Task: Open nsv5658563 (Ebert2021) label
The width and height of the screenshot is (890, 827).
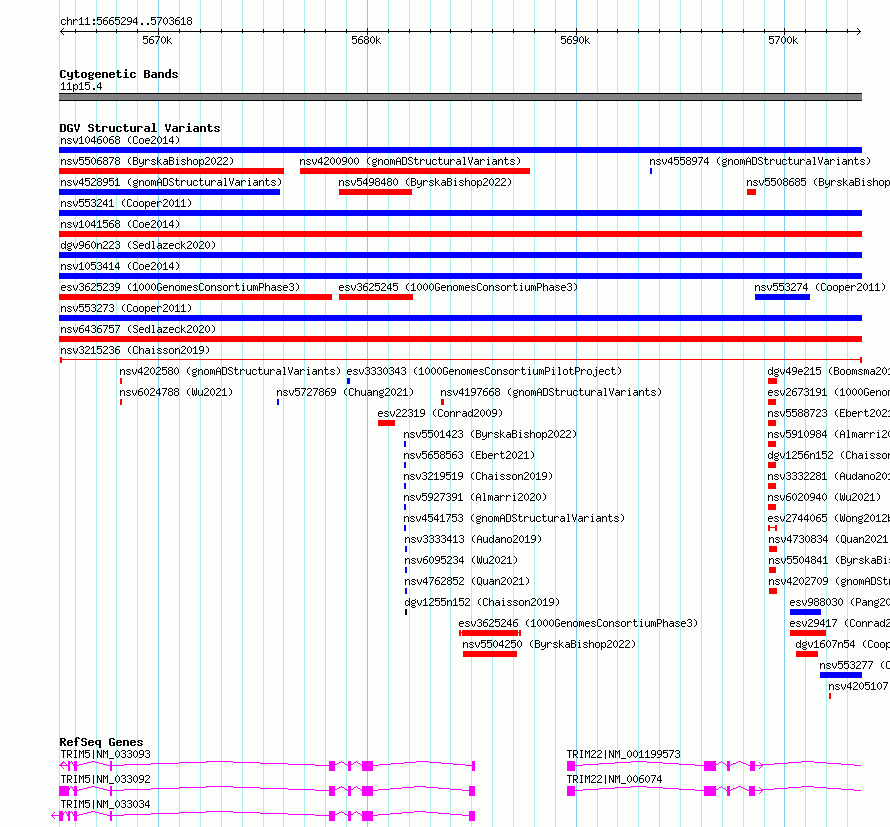Action: 469,455
